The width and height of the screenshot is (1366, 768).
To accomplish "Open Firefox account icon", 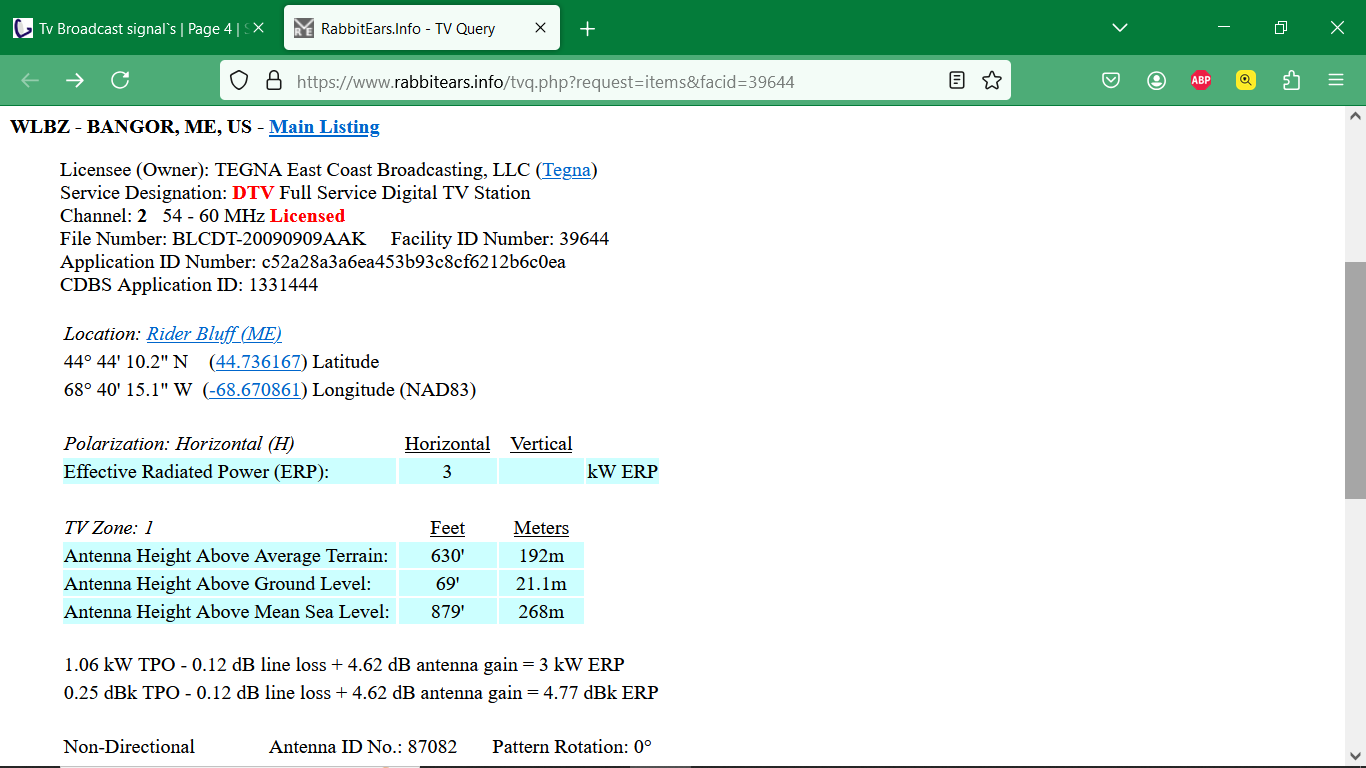I will pos(1156,81).
